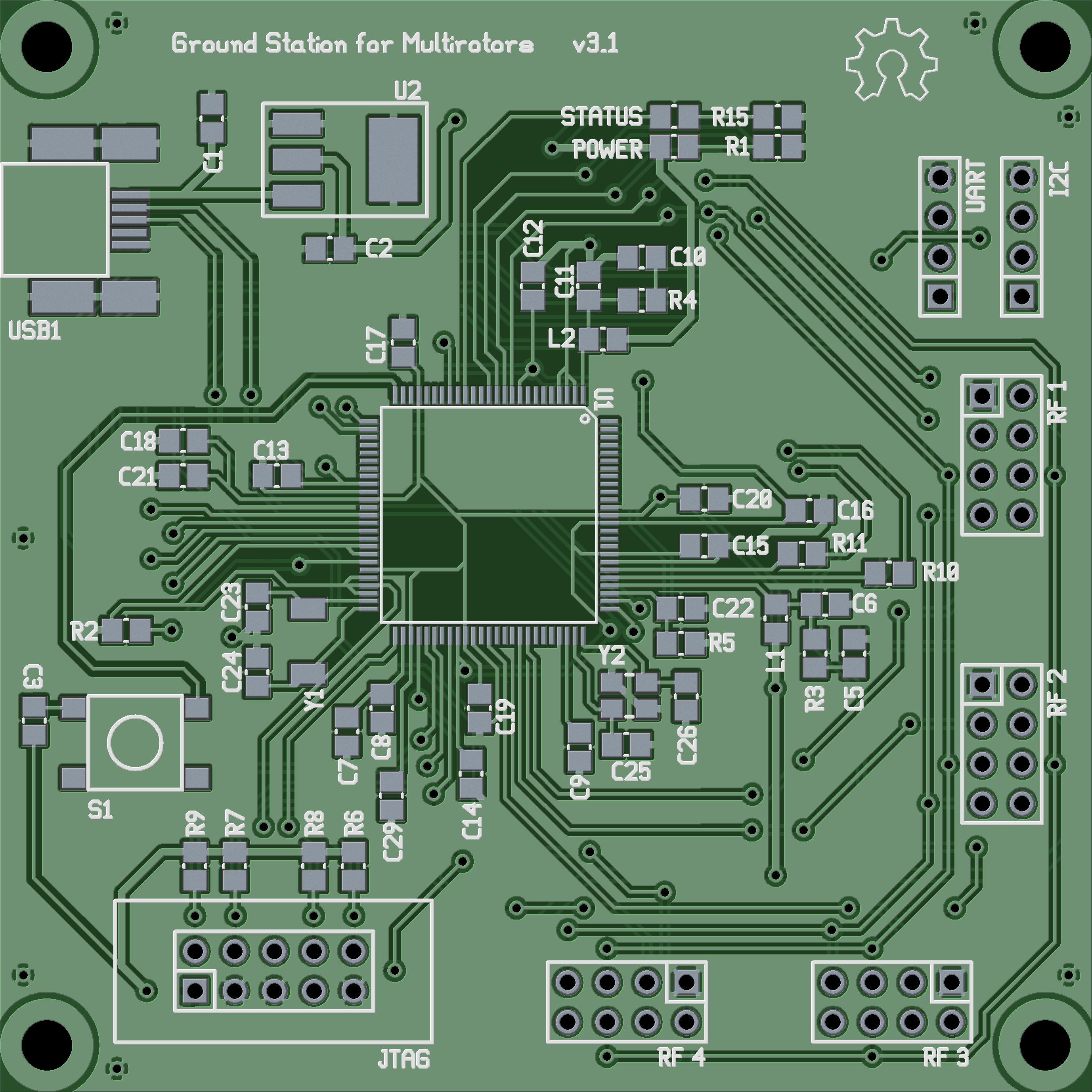The width and height of the screenshot is (1092, 1092).
Task: Click the C23 capacitor label
Action: click(x=231, y=602)
